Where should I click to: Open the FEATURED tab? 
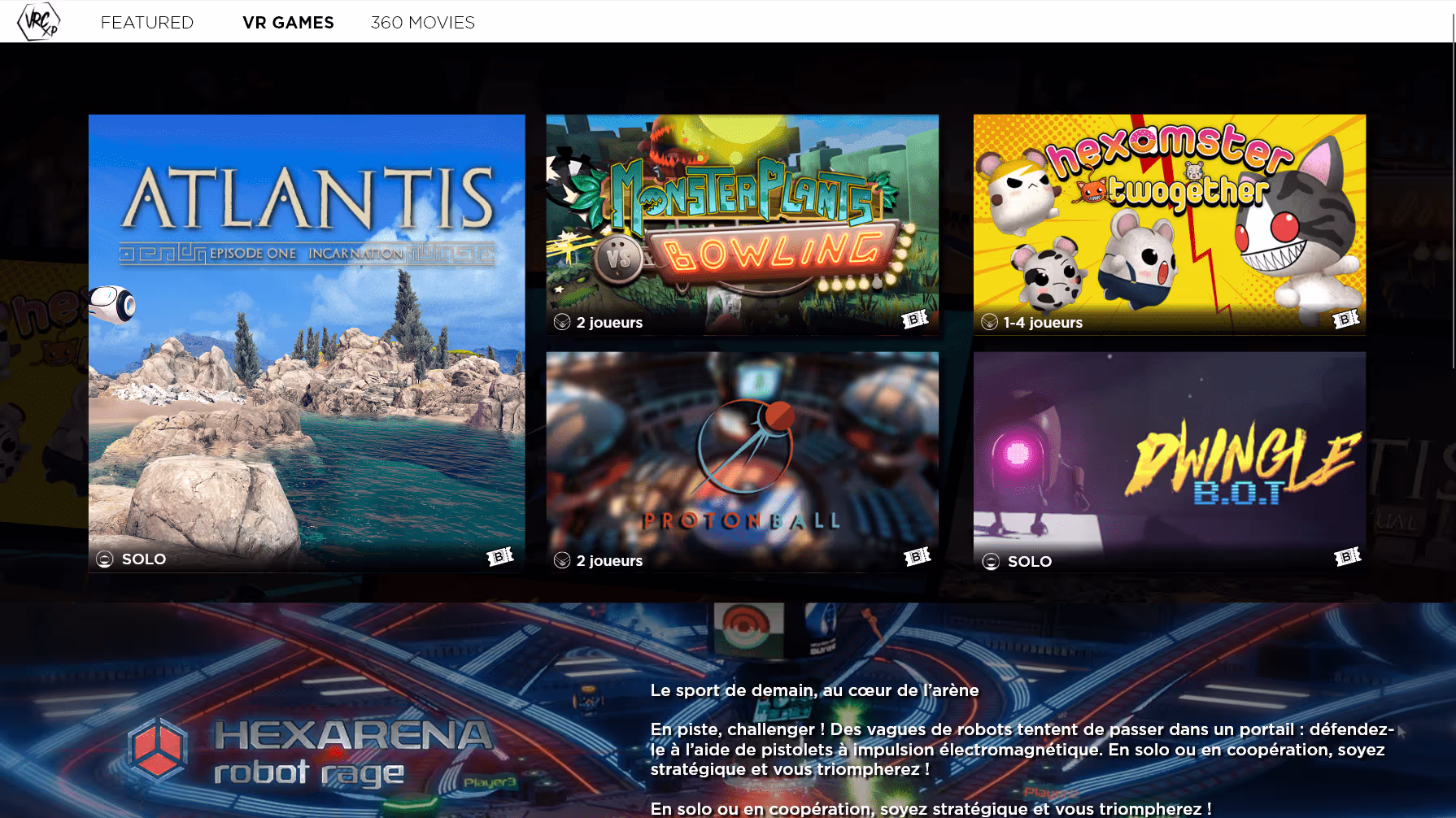[x=147, y=23]
